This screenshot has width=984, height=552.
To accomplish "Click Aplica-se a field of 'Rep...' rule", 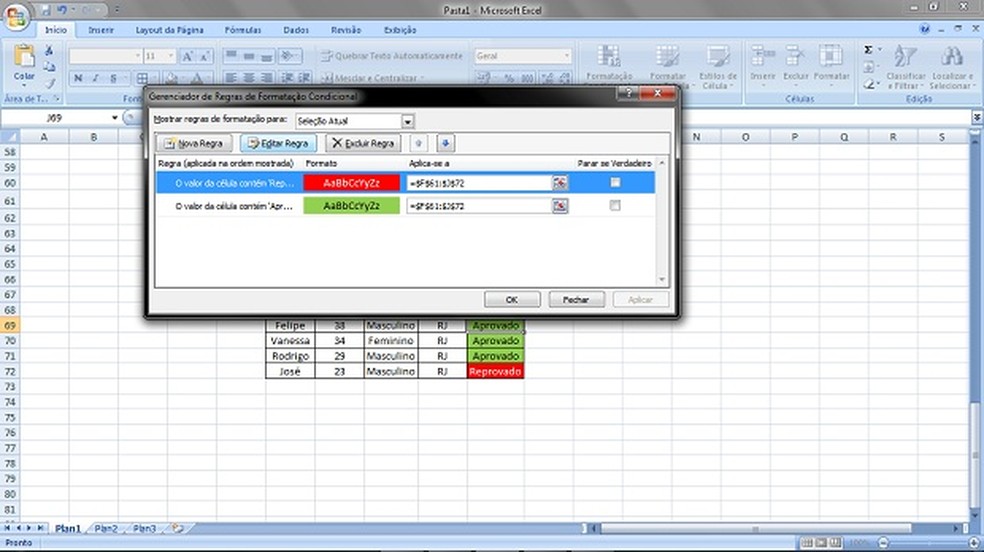I will tap(479, 183).
